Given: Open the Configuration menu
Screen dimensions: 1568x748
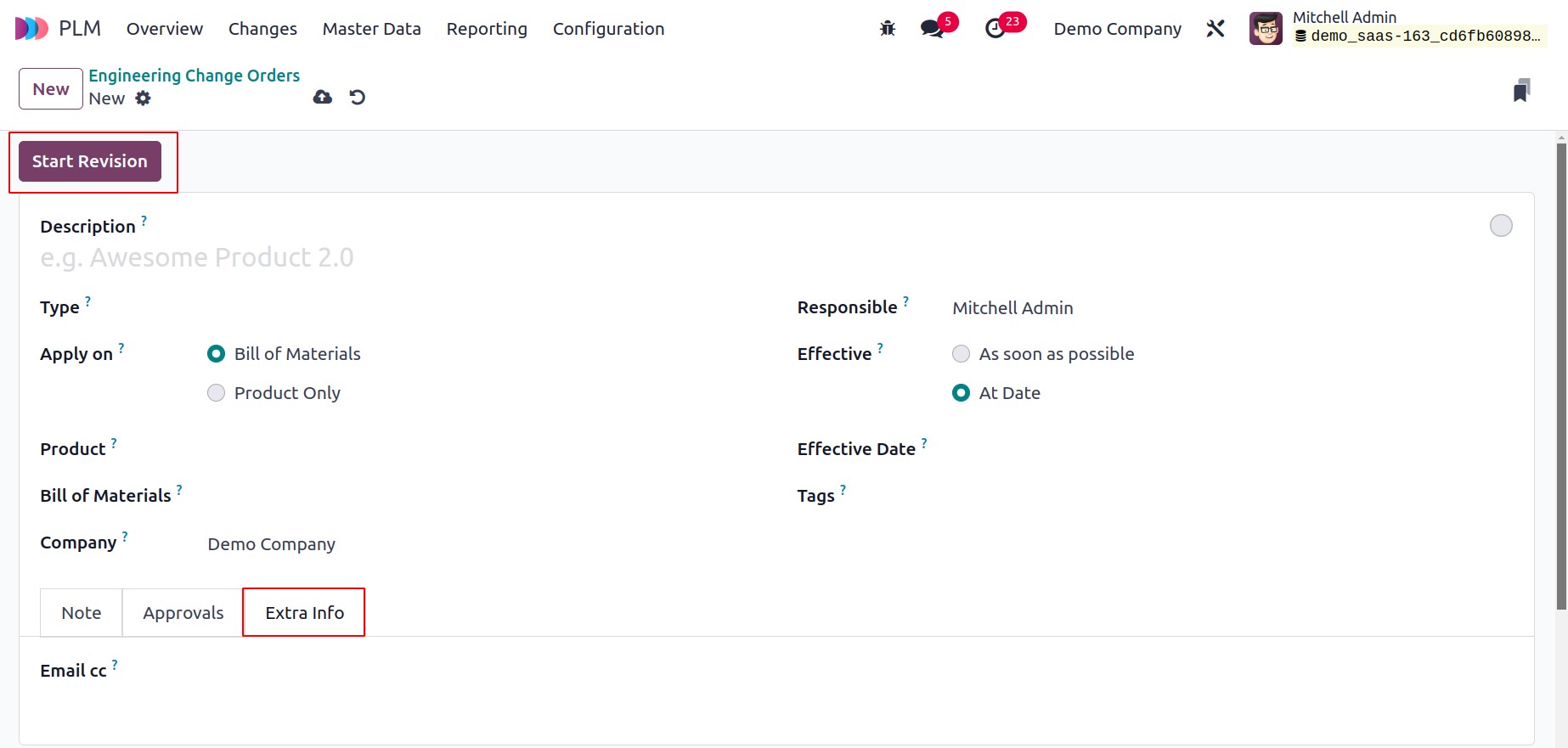Looking at the screenshot, I should [x=608, y=29].
